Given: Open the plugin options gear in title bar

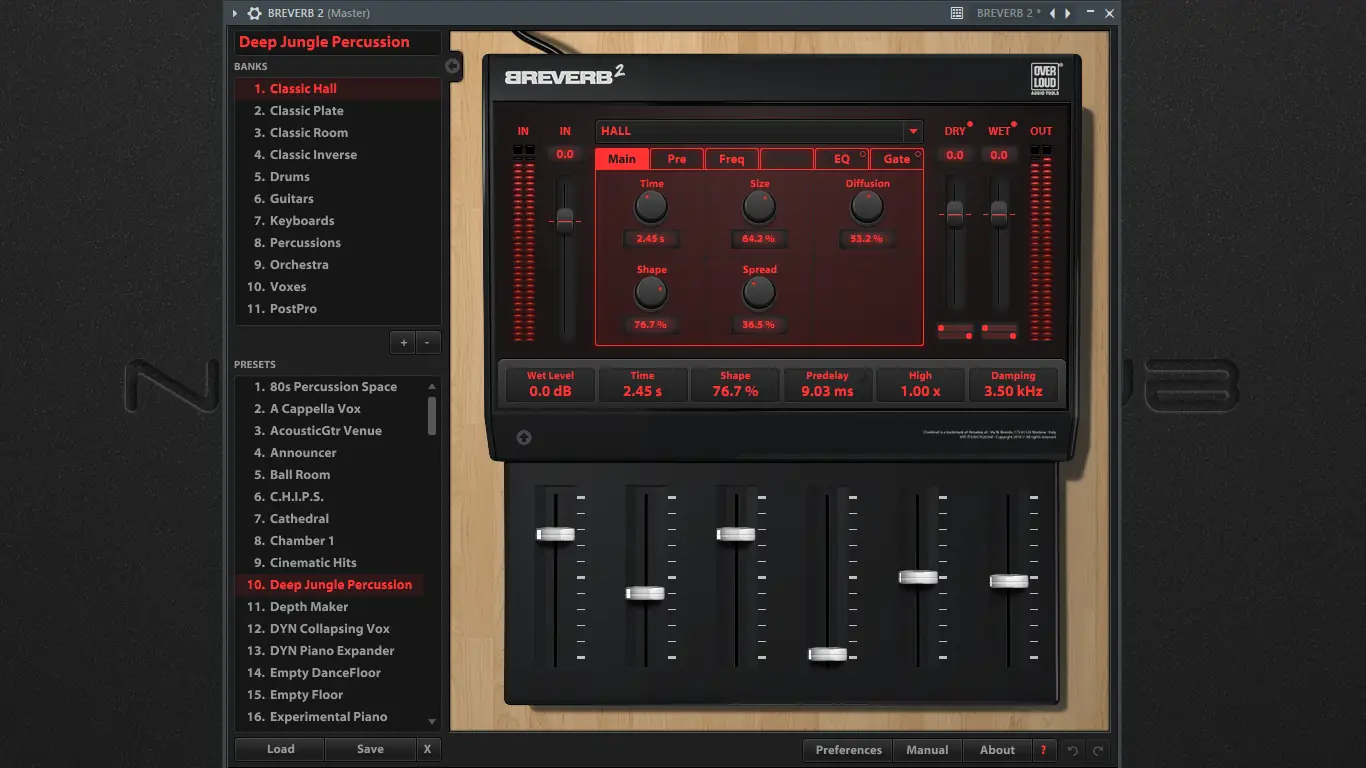Looking at the screenshot, I should pos(254,13).
